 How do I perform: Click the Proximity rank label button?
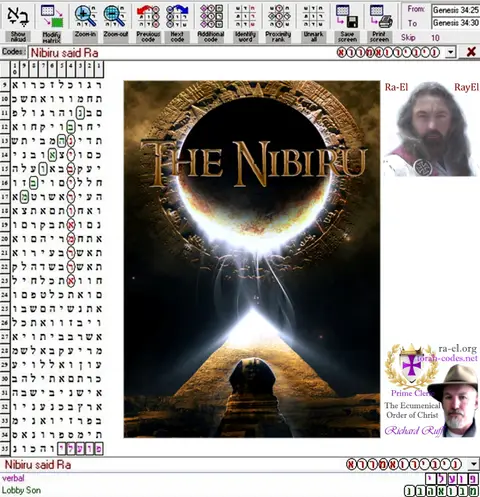(278, 37)
